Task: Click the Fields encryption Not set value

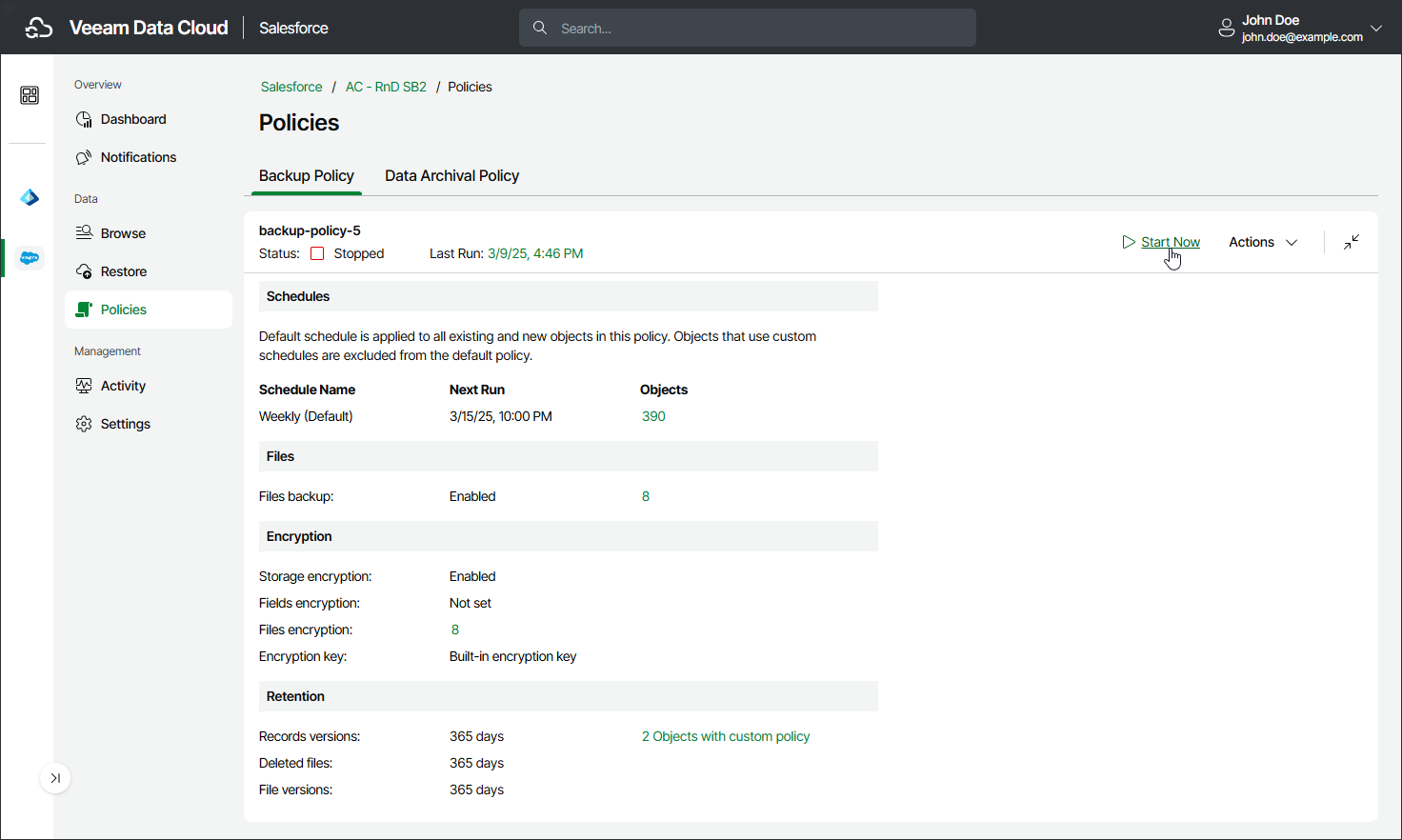Action: pos(471,603)
